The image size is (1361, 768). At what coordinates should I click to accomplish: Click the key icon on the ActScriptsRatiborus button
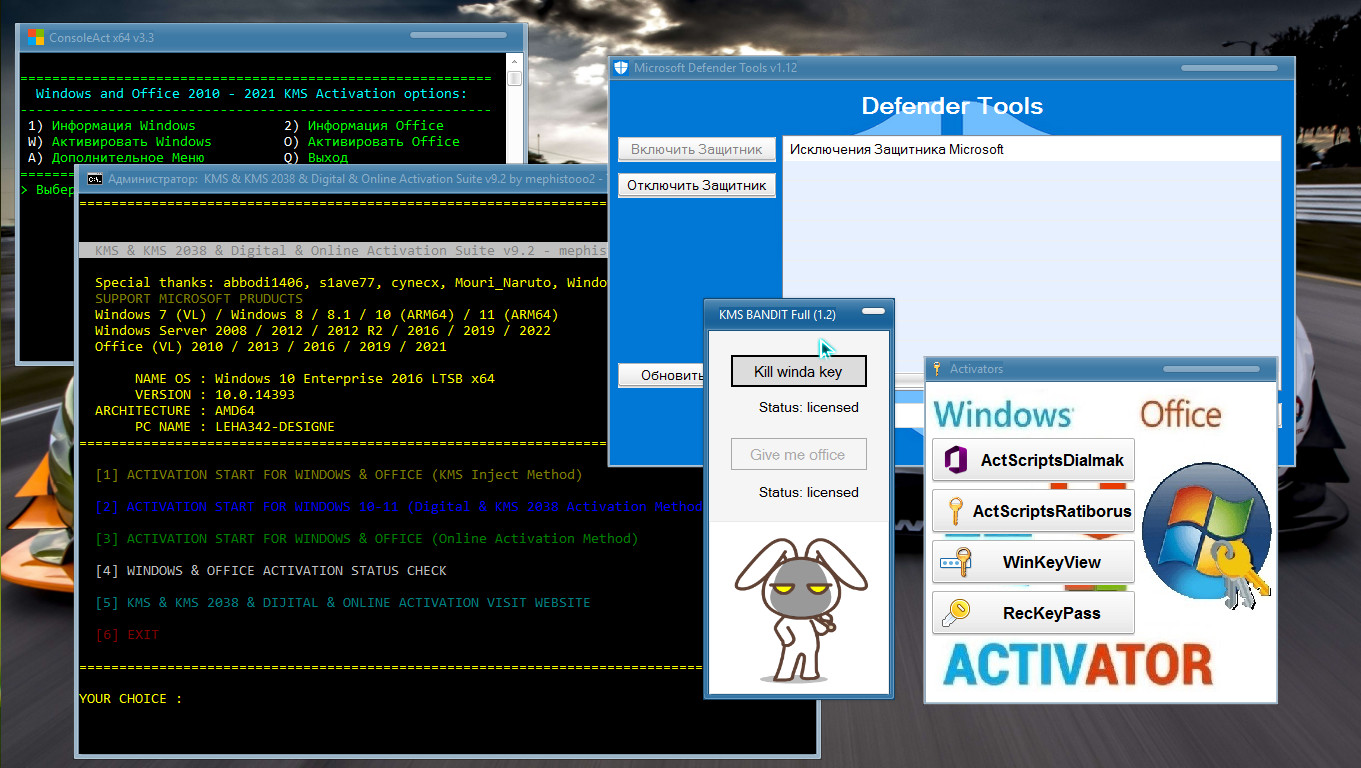click(x=955, y=511)
